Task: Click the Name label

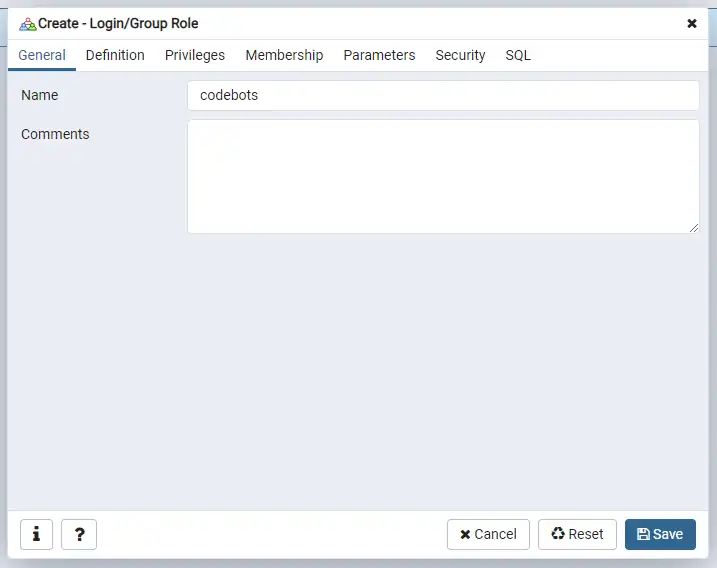Action: (x=40, y=96)
